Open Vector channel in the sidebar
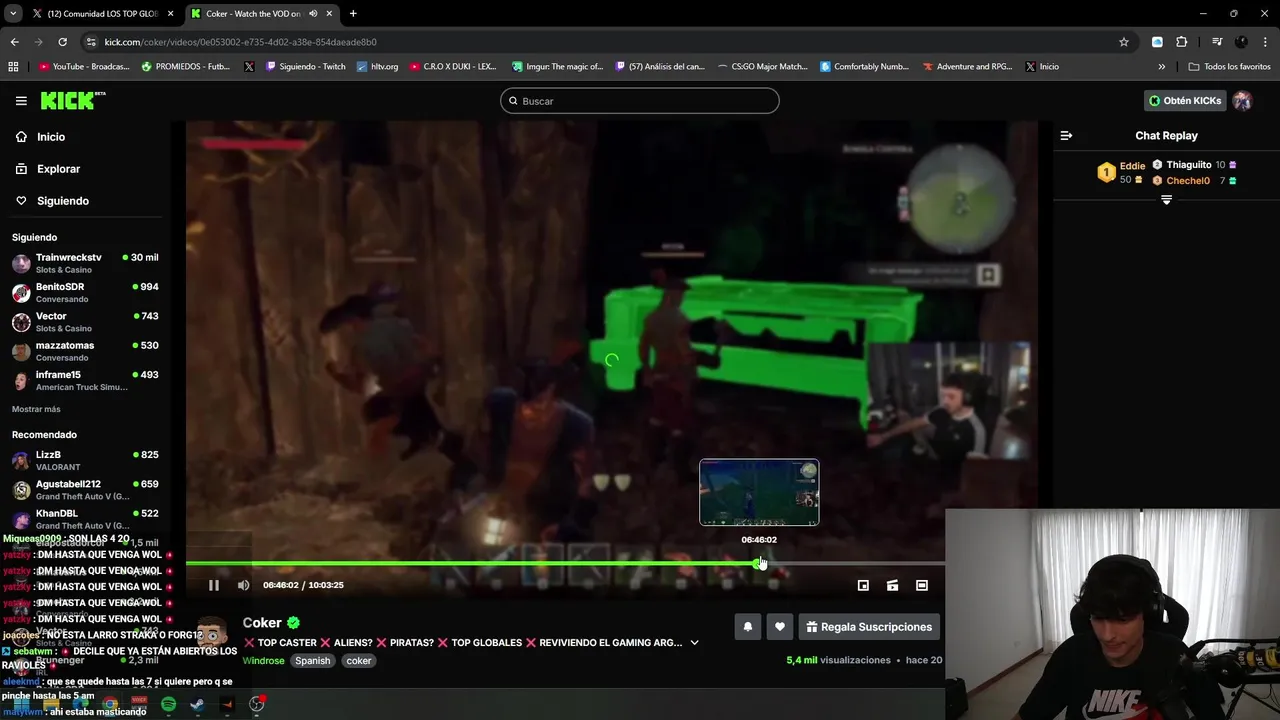This screenshot has height=720, width=1280. [x=85, y=322]
